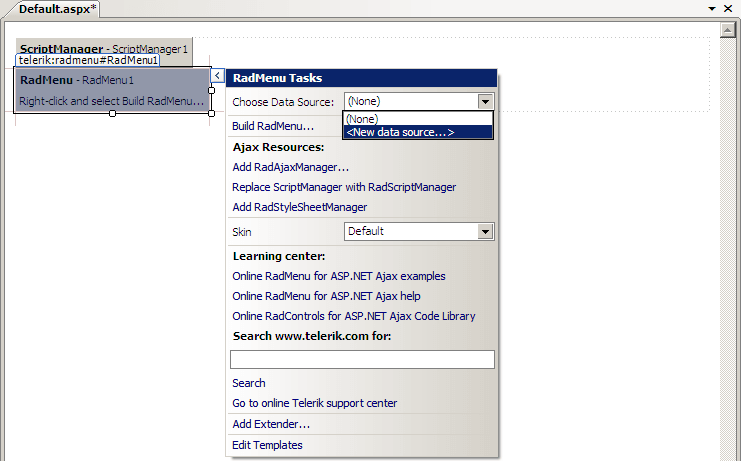This screenshot has height=462, width=741.
Task: Open the active files dropdown arrow
Action: [712, 9]
